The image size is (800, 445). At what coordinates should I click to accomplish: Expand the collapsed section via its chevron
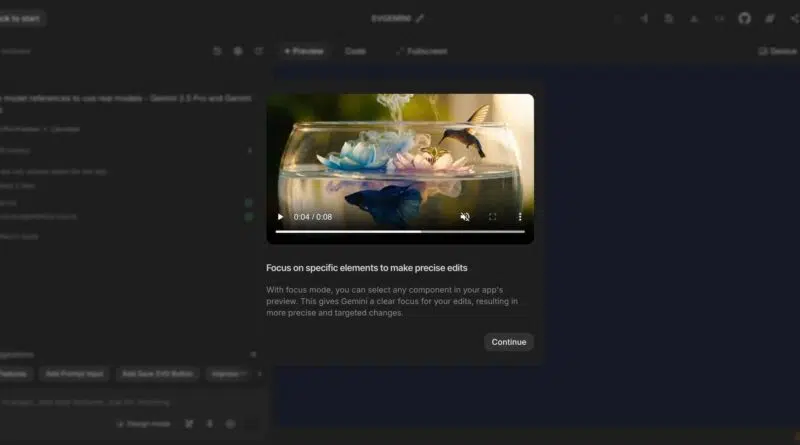[x=249, y=151]
